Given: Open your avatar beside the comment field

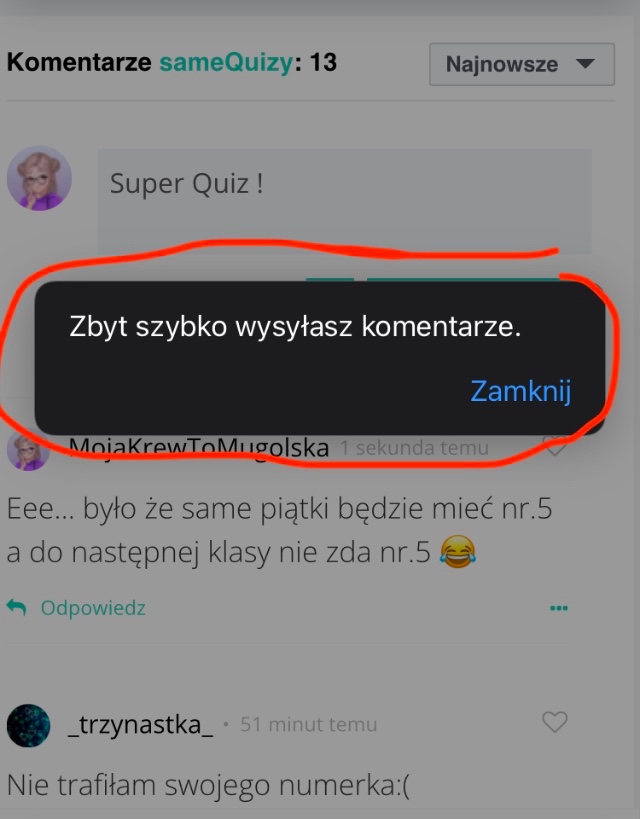Looking at the screenshot, I should coord(39,178).
